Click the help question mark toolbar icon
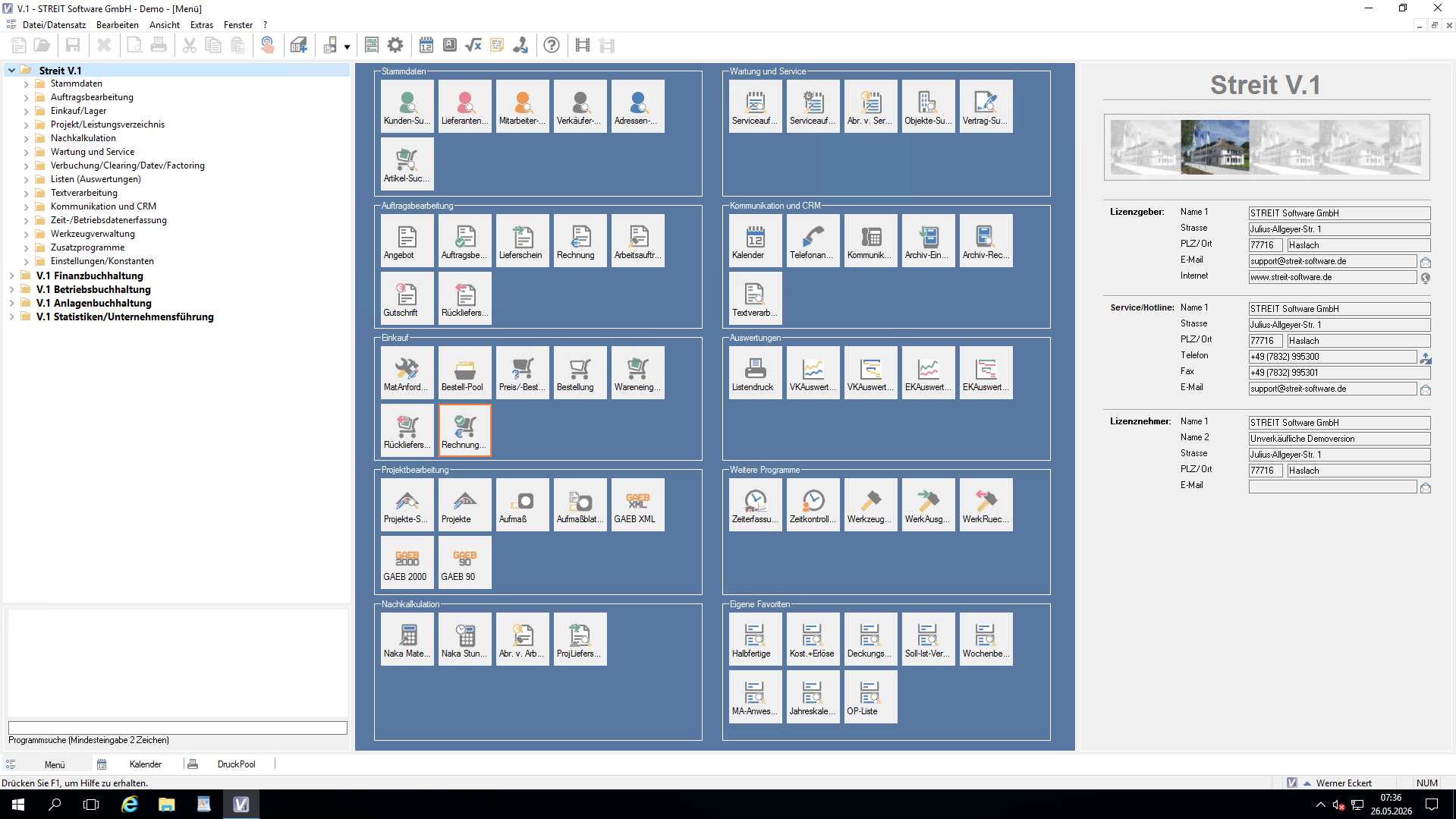The height and width of the screenshot is (819, 1456). (552, 46)
